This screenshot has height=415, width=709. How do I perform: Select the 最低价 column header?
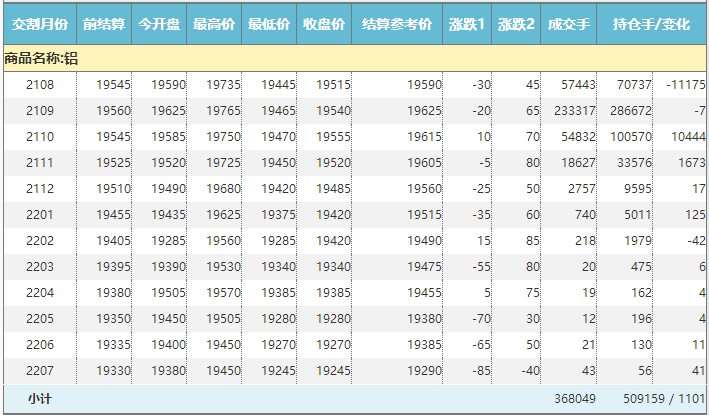(269, 23)
